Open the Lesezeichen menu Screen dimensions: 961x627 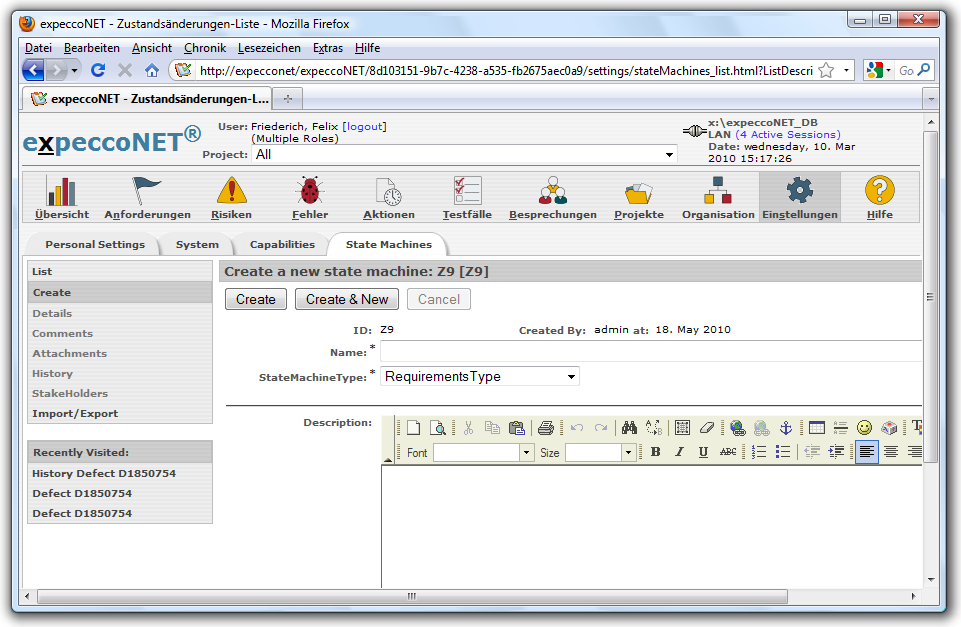coord(270,48)
